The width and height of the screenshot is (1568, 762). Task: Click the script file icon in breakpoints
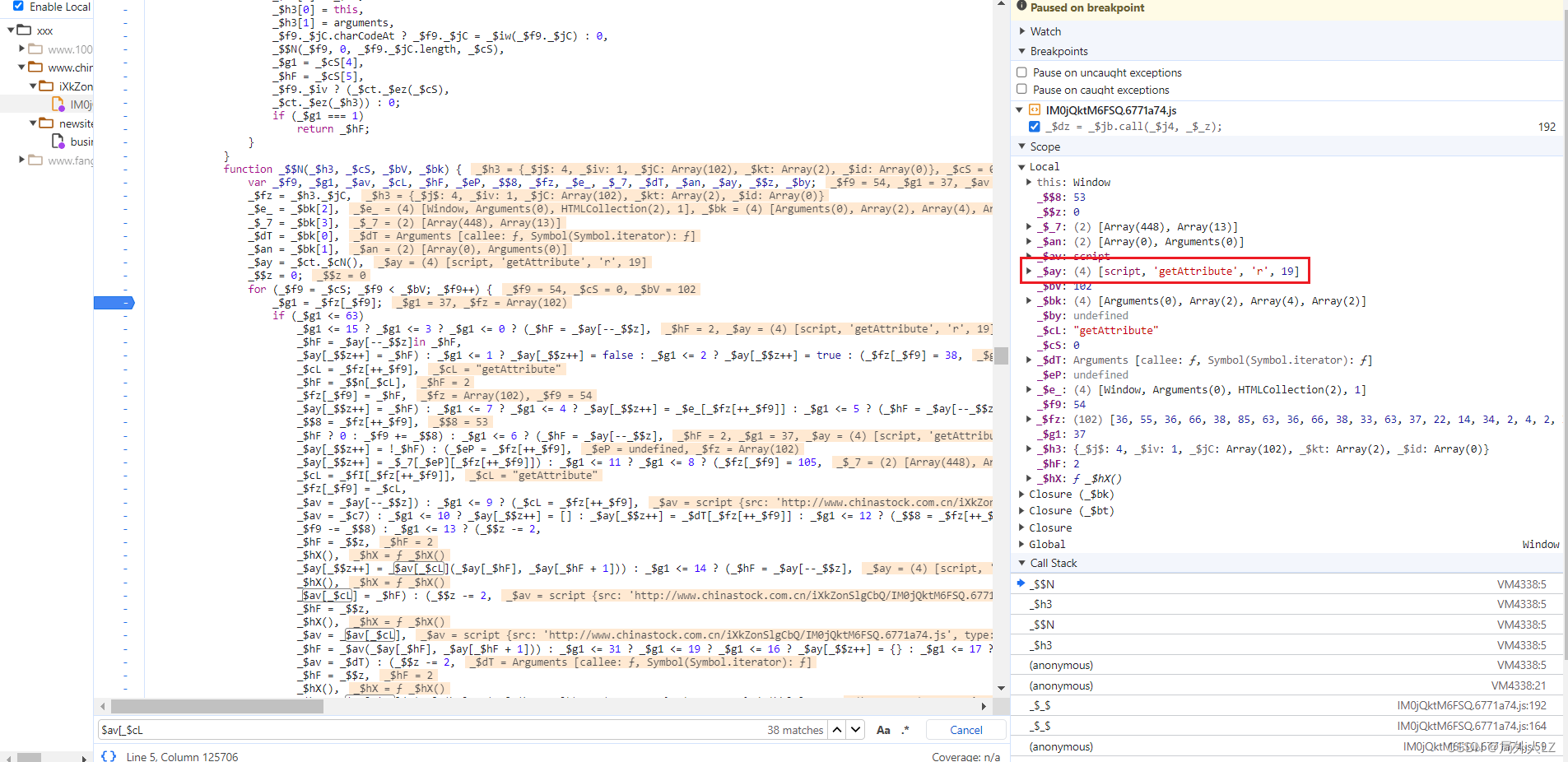point(1035,109)
